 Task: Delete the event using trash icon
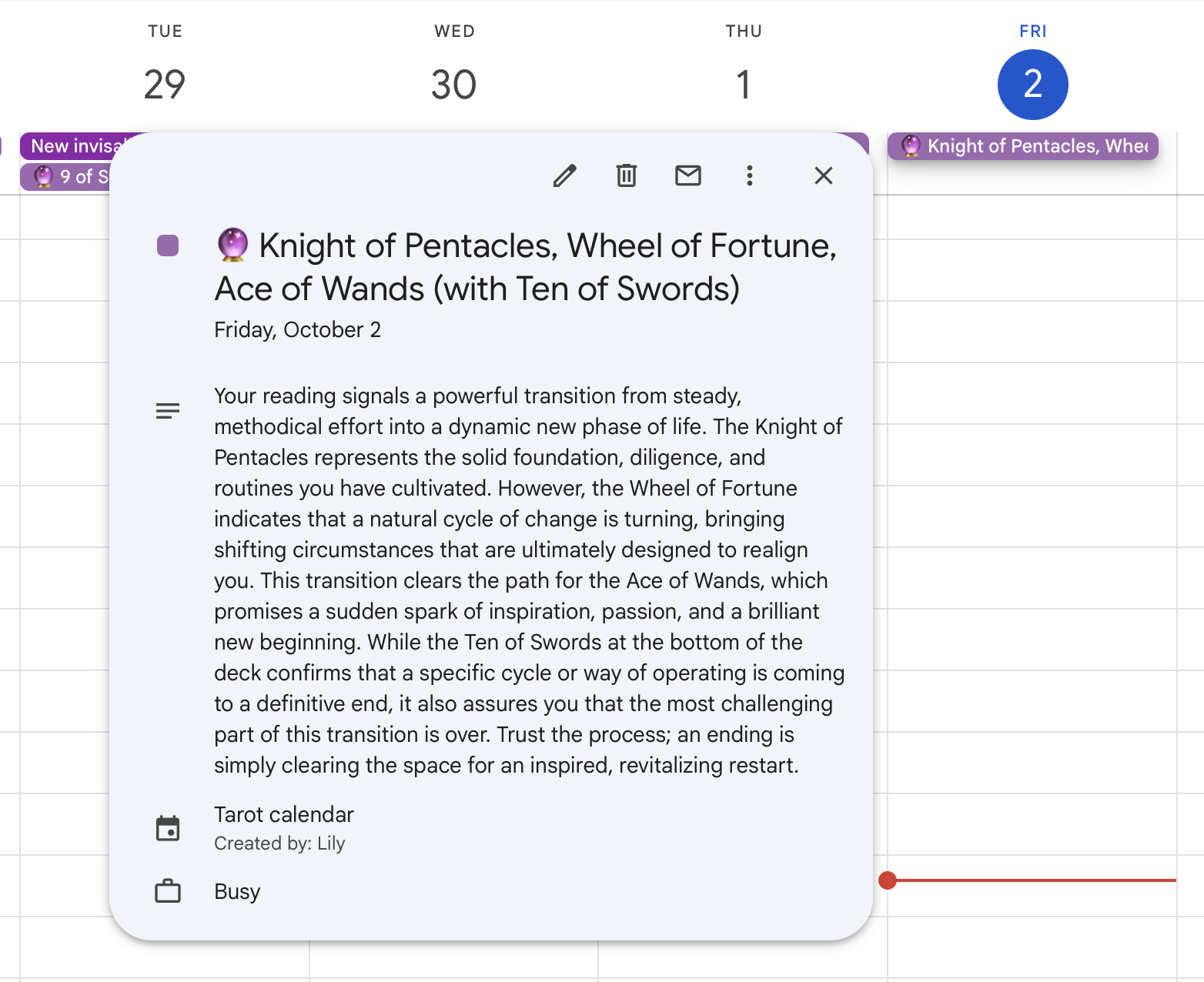click(627, 176)
